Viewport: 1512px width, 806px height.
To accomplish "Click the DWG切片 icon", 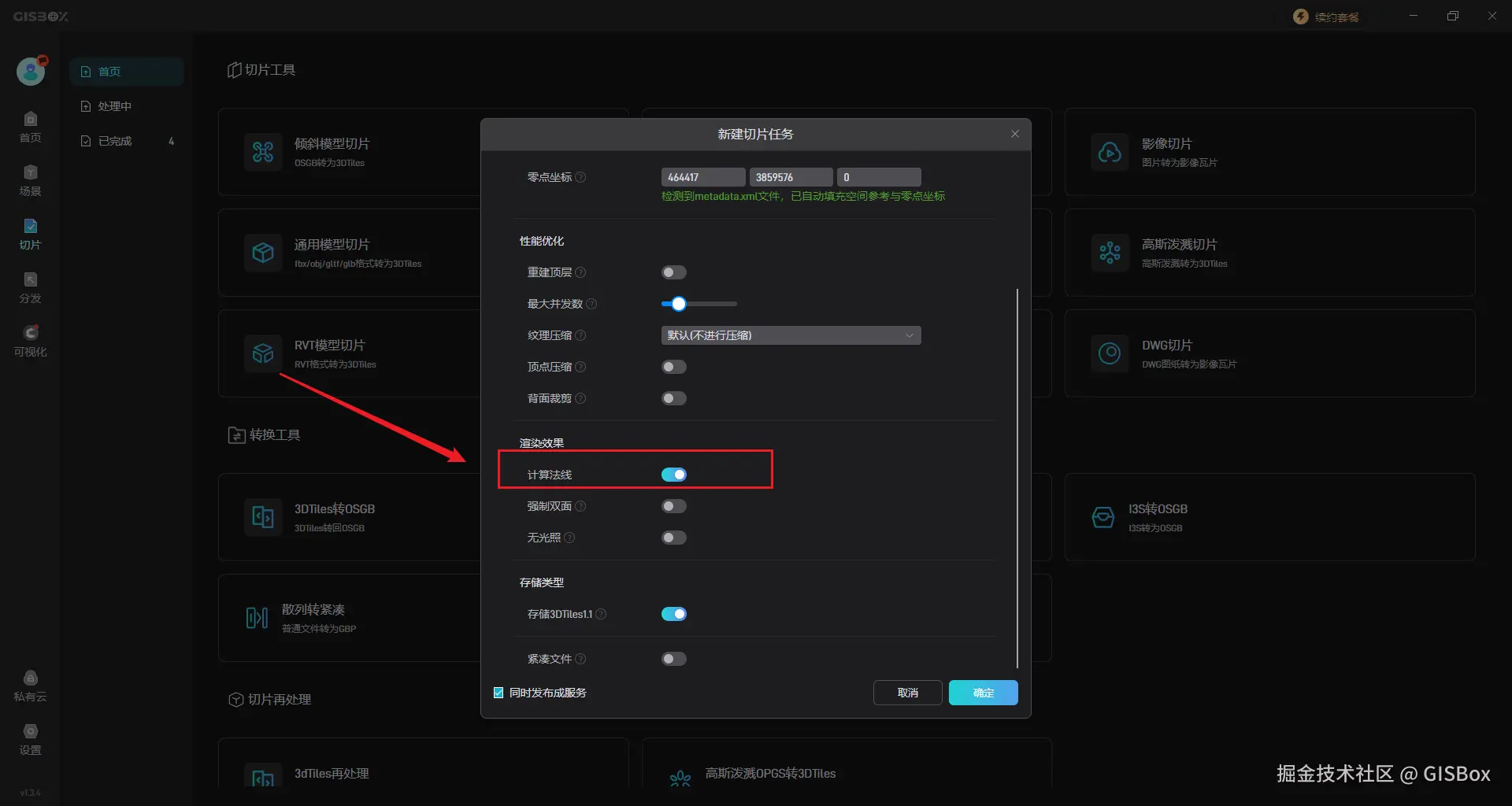I will (x=1110, y=353).
